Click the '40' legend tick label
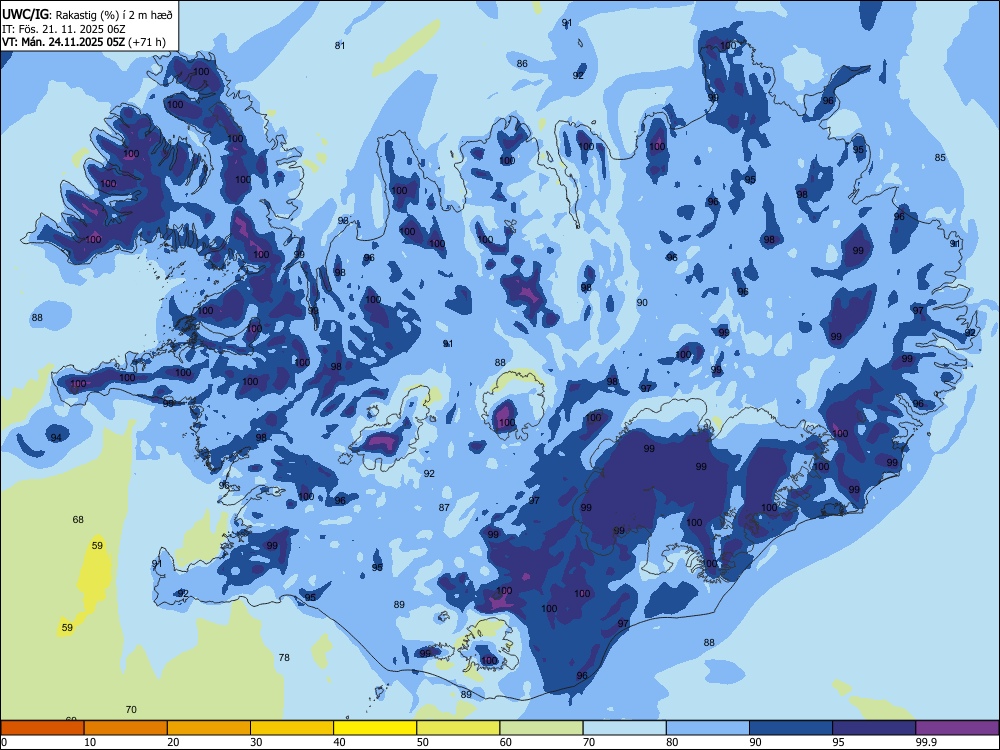 tap(339, 742)
